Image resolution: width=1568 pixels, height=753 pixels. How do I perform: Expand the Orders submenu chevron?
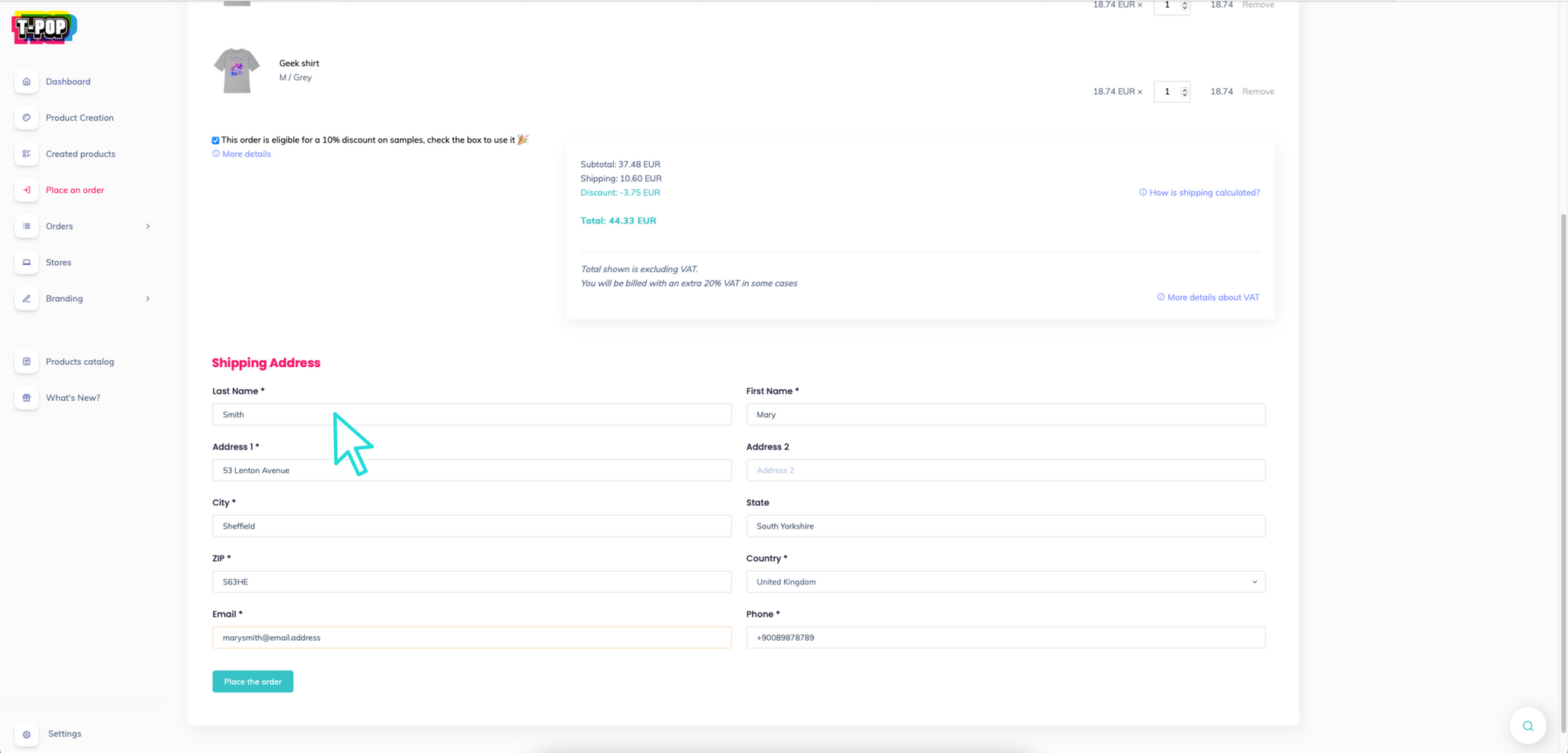coord(147,227)
